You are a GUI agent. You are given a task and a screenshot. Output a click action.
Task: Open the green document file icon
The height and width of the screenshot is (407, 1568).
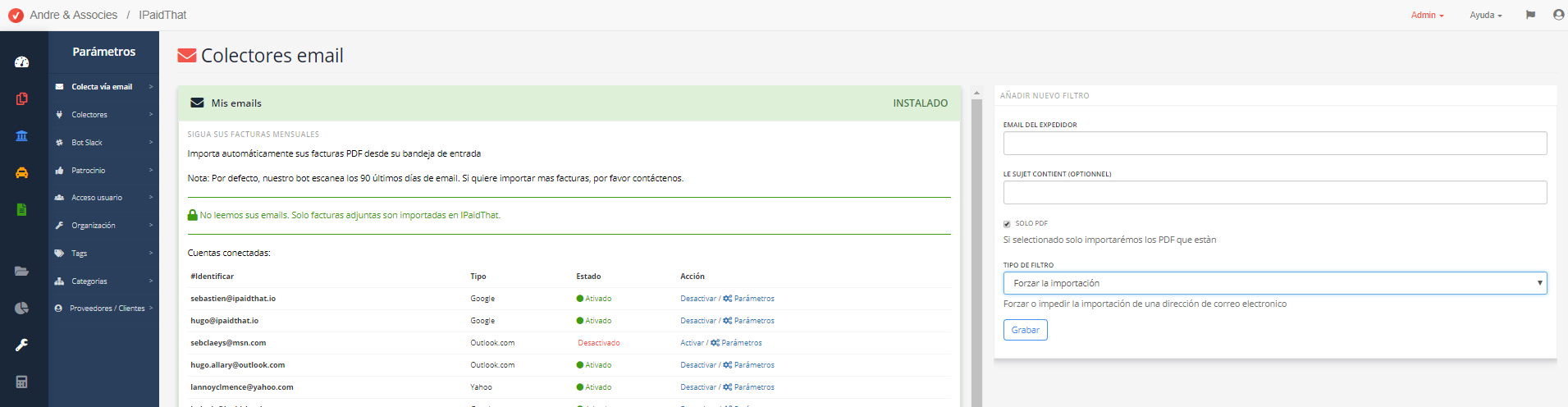22,209
